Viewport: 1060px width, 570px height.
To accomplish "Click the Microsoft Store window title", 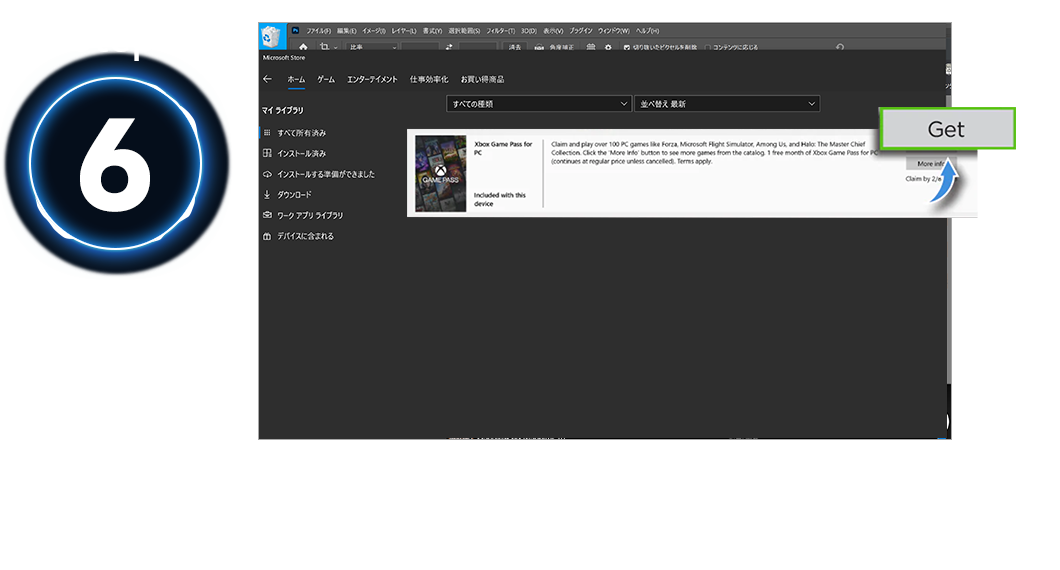I will point(284,58).
